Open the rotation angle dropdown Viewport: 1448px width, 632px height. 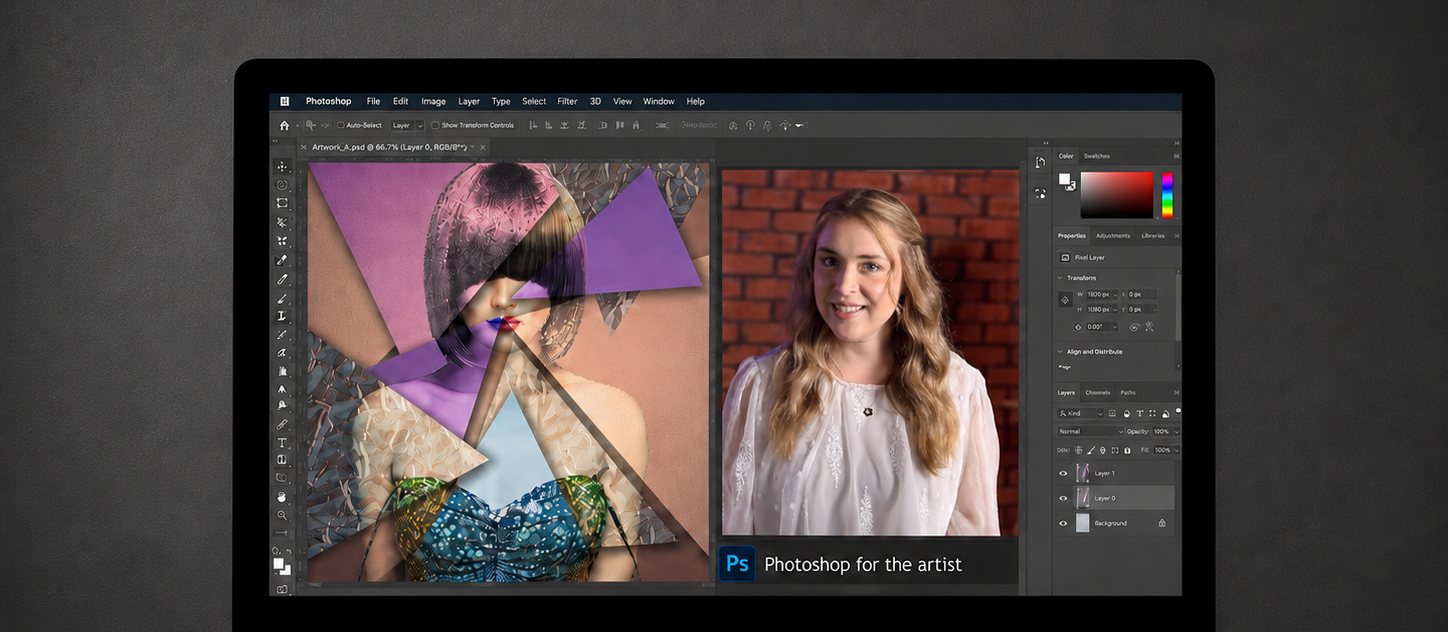[x=1113, y=327]
